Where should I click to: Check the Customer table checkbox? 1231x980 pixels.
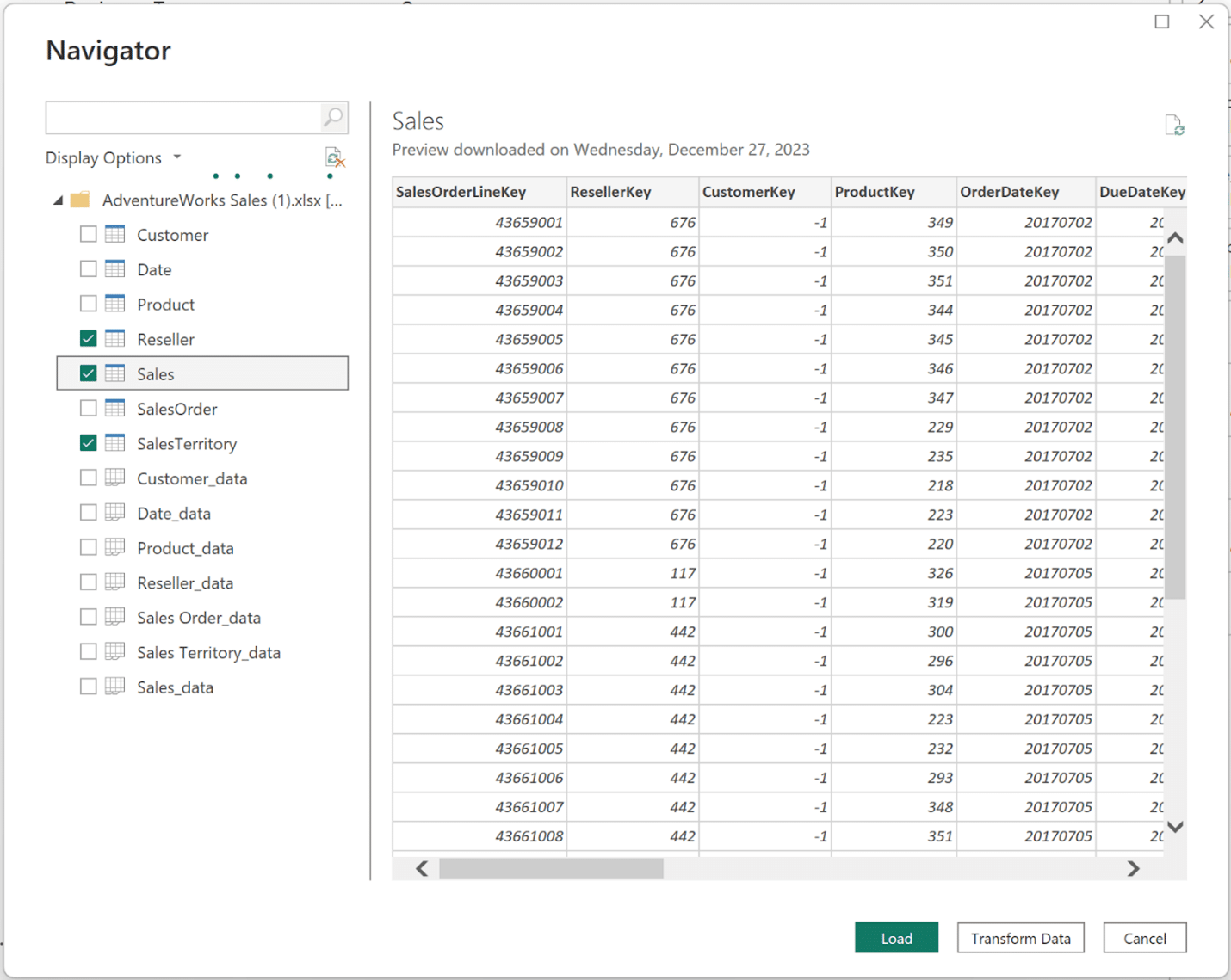coord(88,234)
